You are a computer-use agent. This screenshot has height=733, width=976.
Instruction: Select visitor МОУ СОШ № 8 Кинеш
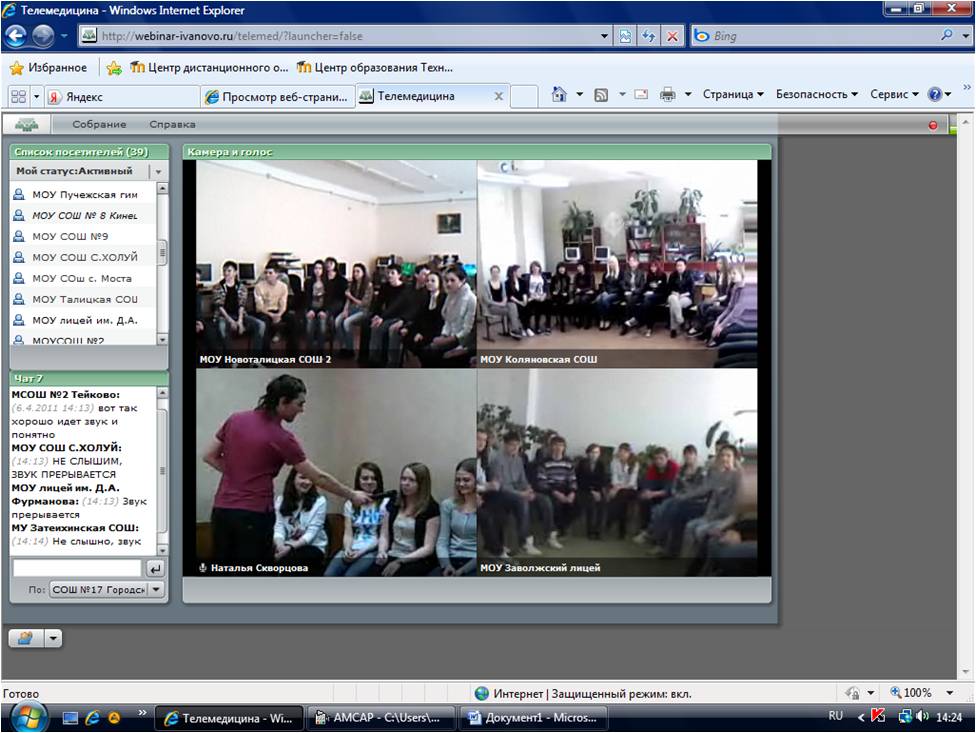(x=83, y=215)
